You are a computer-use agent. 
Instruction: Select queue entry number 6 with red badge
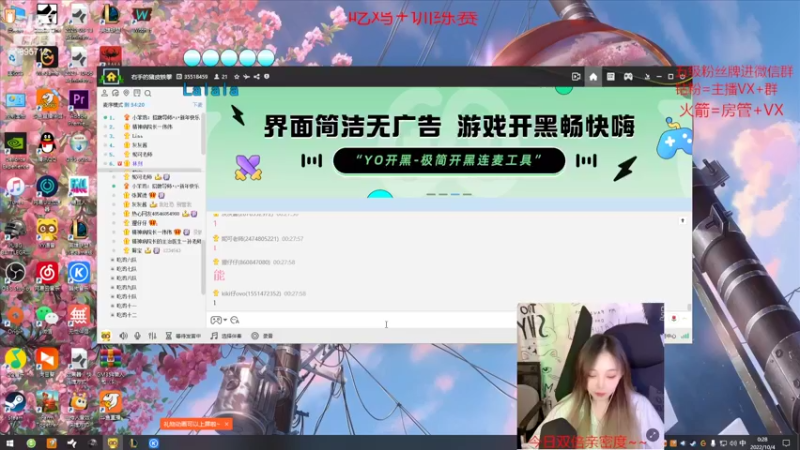152,164
